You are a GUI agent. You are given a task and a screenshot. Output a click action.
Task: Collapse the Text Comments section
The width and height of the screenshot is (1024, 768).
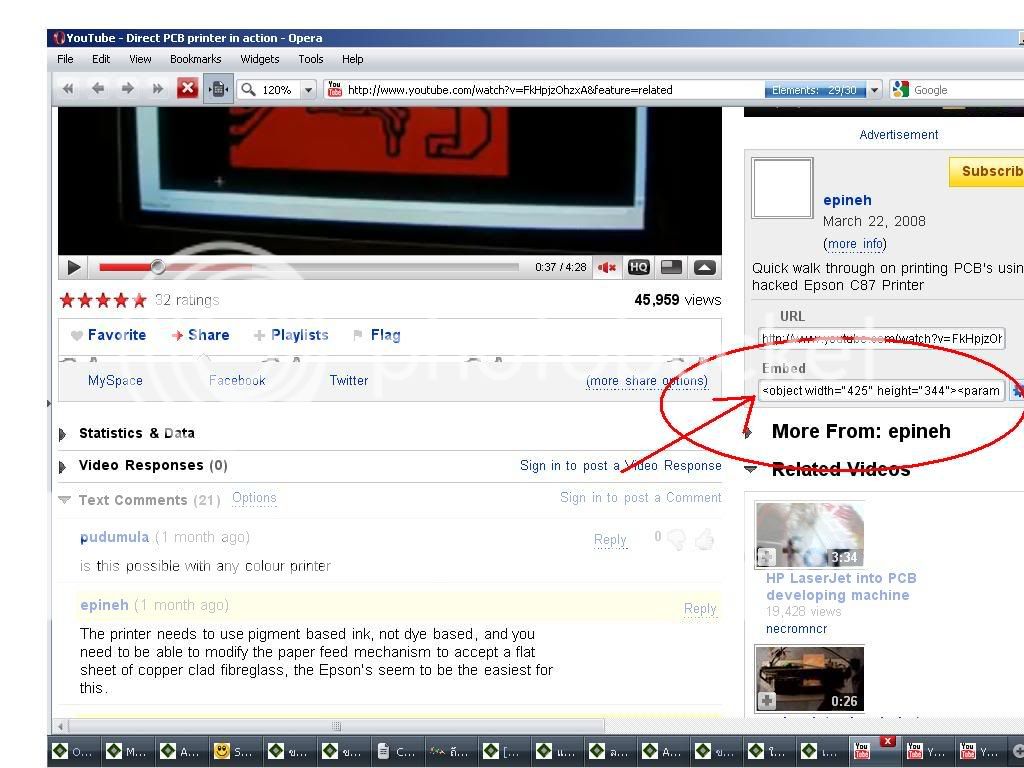(64, 500)
